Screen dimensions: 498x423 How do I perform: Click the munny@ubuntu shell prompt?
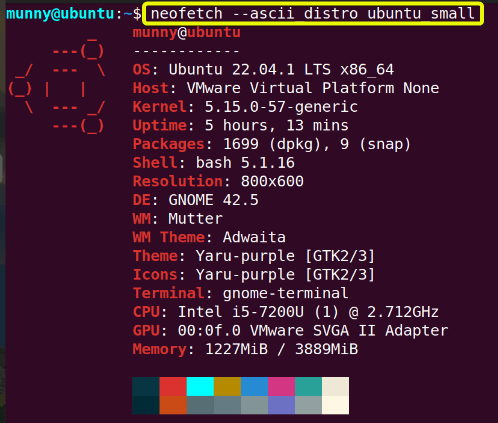click(74, 14)
